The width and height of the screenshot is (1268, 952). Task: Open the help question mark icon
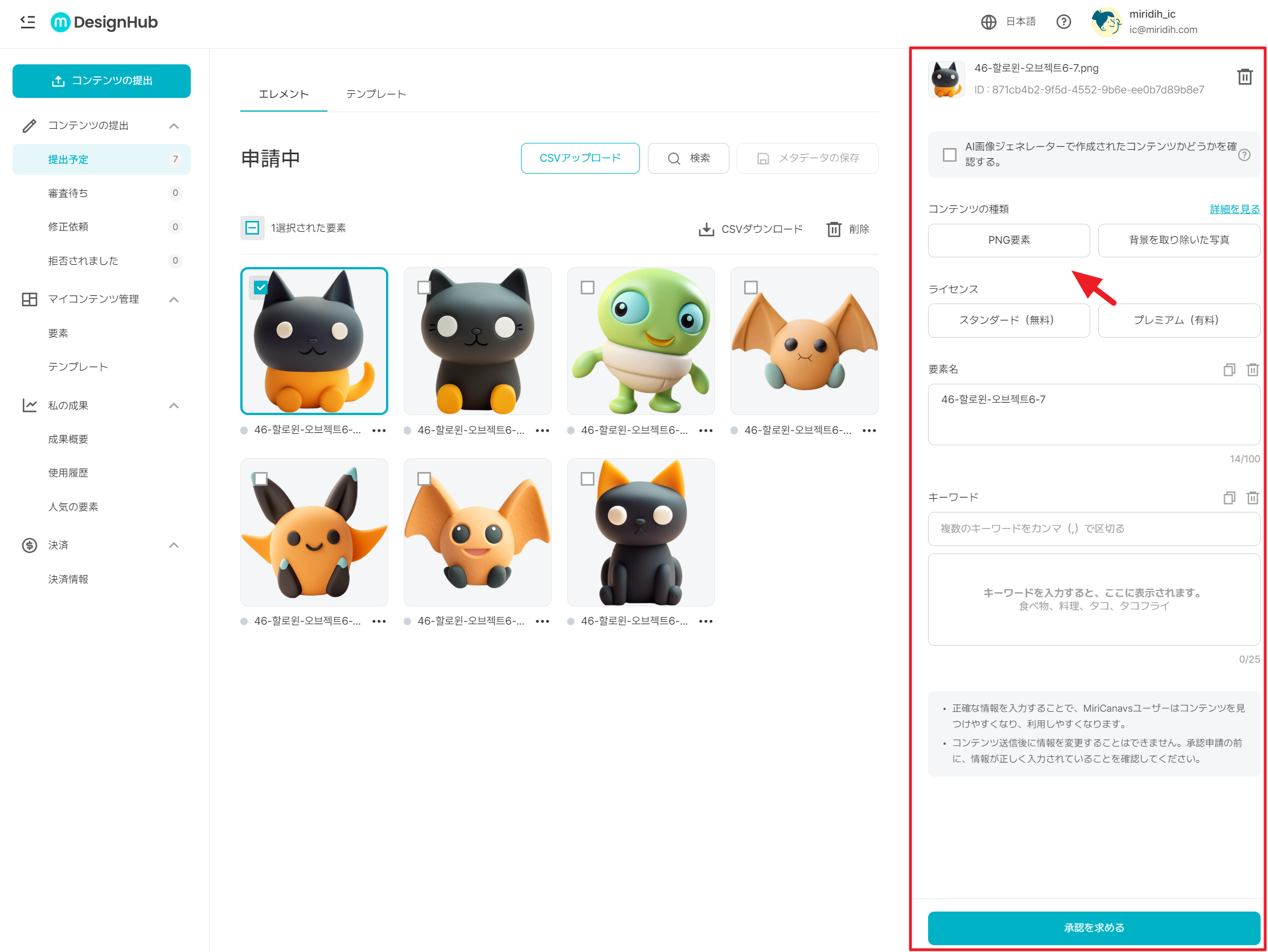(x=1064, y=22)
